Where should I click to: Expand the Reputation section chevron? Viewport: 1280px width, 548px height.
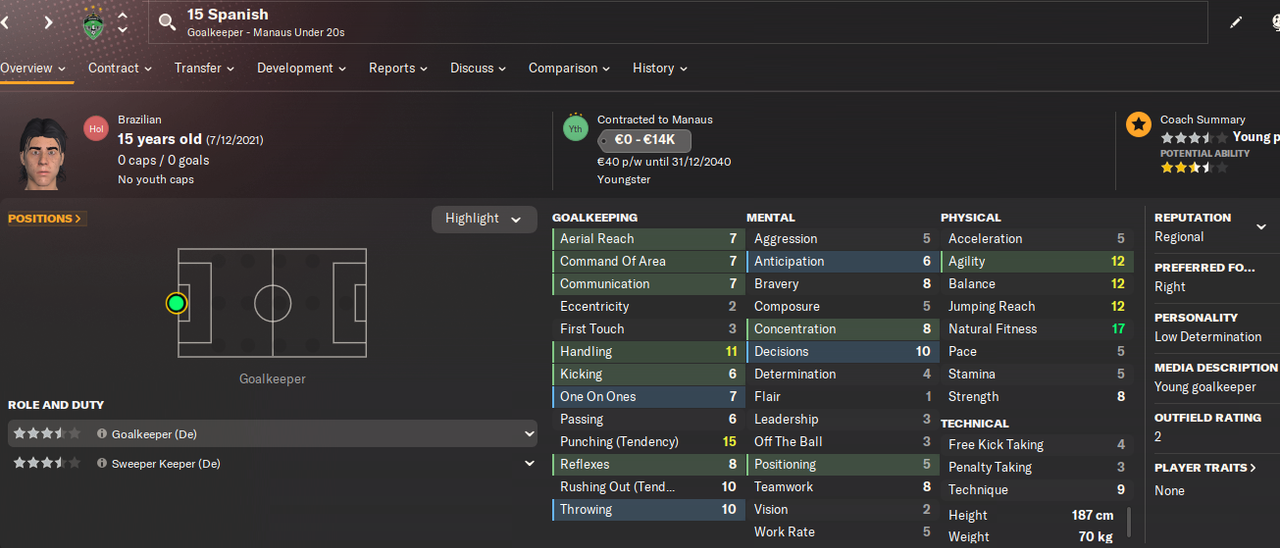[x=1261, y=228]
